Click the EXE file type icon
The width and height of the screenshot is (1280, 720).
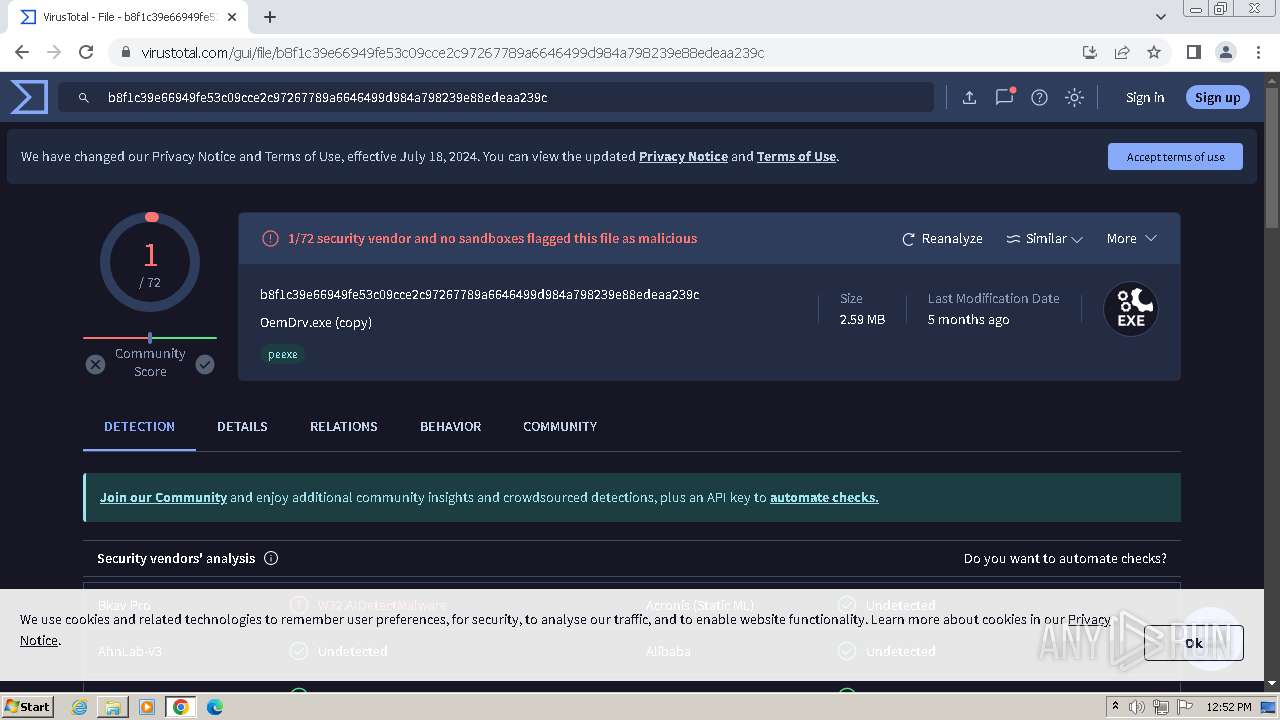point(1131,309)
